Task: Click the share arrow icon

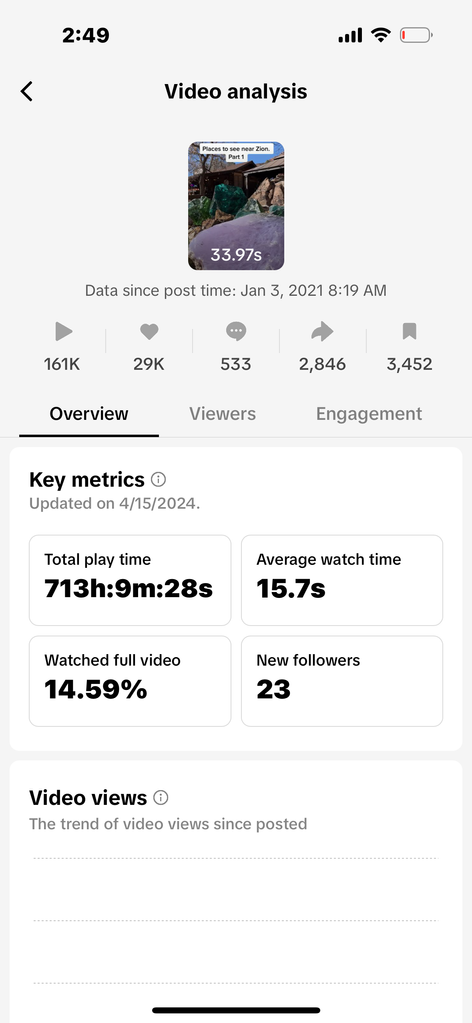Action: (x=323, y=332)
